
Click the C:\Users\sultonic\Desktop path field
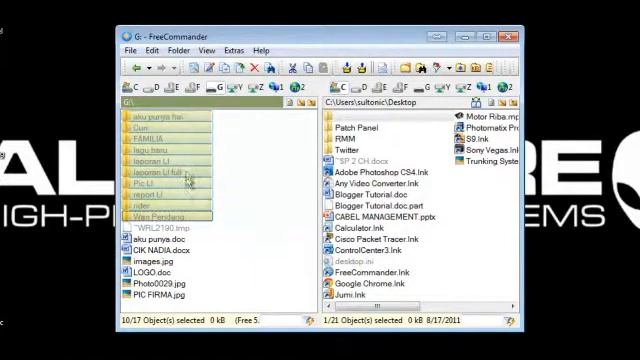pyautogui.click(x=395, y=102)
